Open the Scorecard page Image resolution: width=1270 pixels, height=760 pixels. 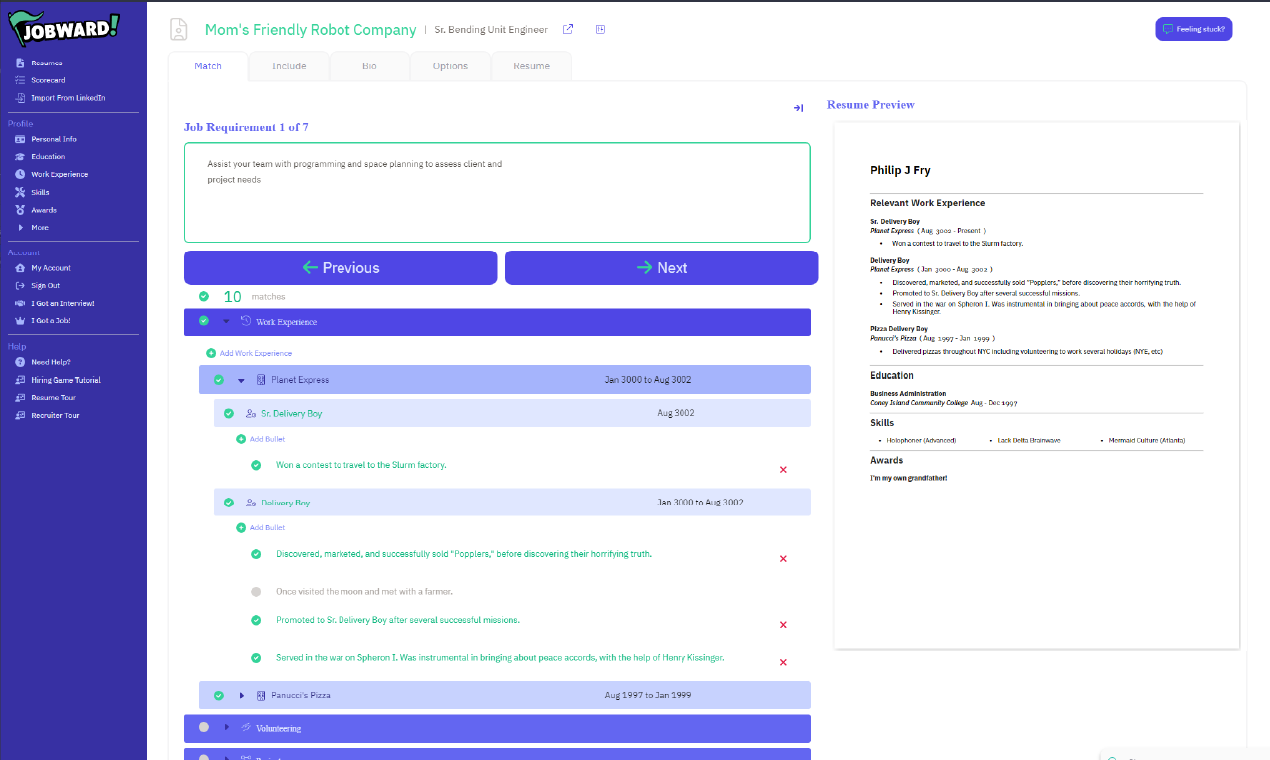tap(48, 80)
